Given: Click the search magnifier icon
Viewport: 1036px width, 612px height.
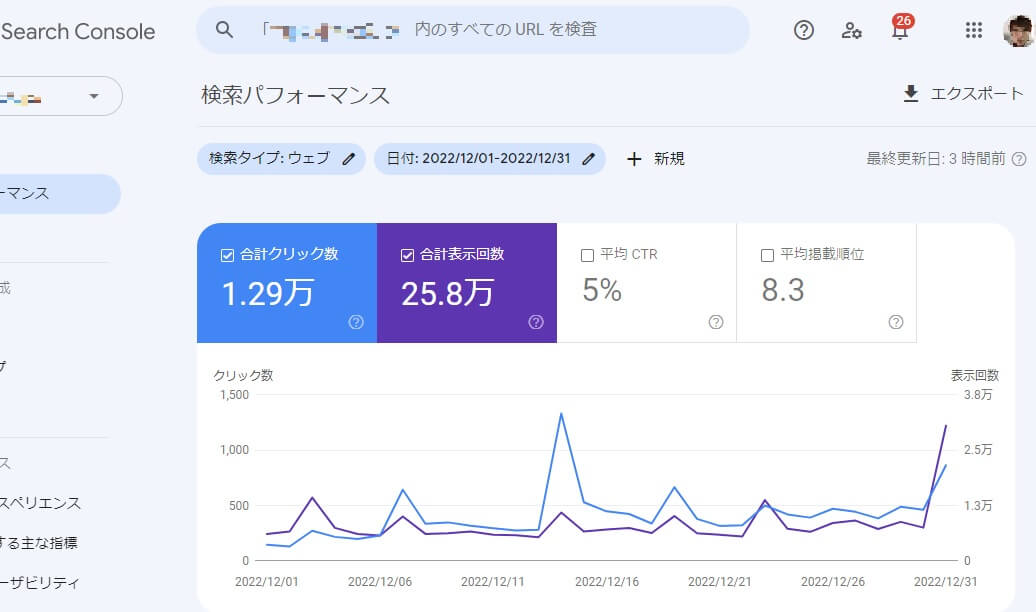Looking at the screenshot, I should [225, 30].
